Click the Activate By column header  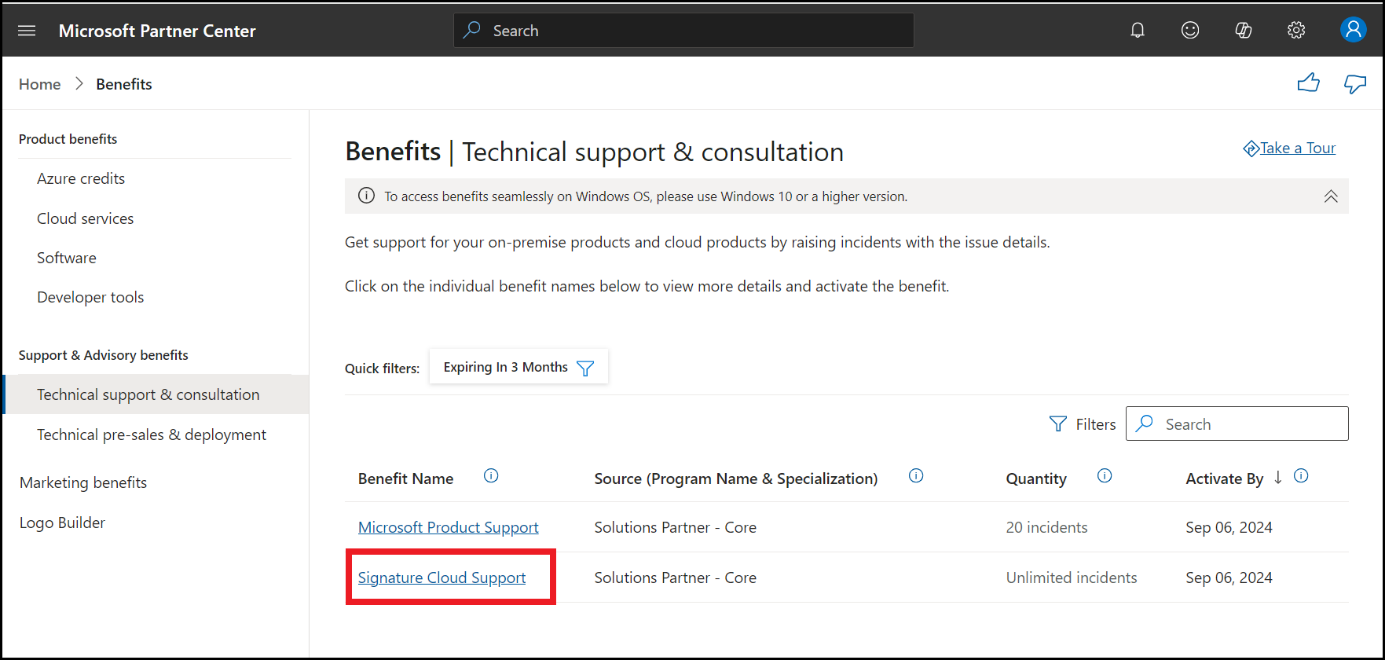pos(1225,478)
